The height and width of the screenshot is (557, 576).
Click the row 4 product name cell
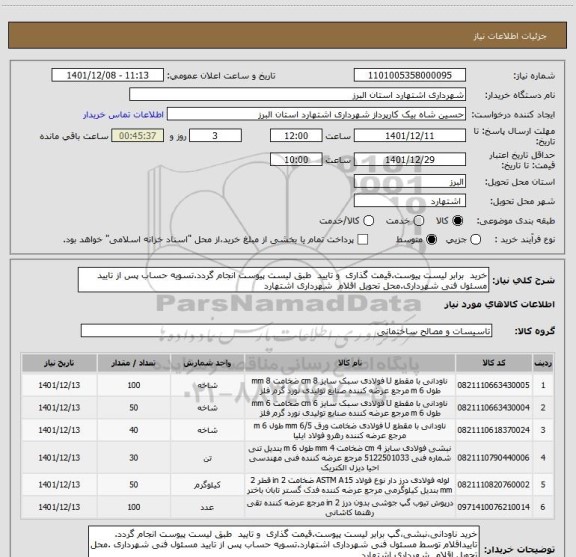click(x=350, y=458)
